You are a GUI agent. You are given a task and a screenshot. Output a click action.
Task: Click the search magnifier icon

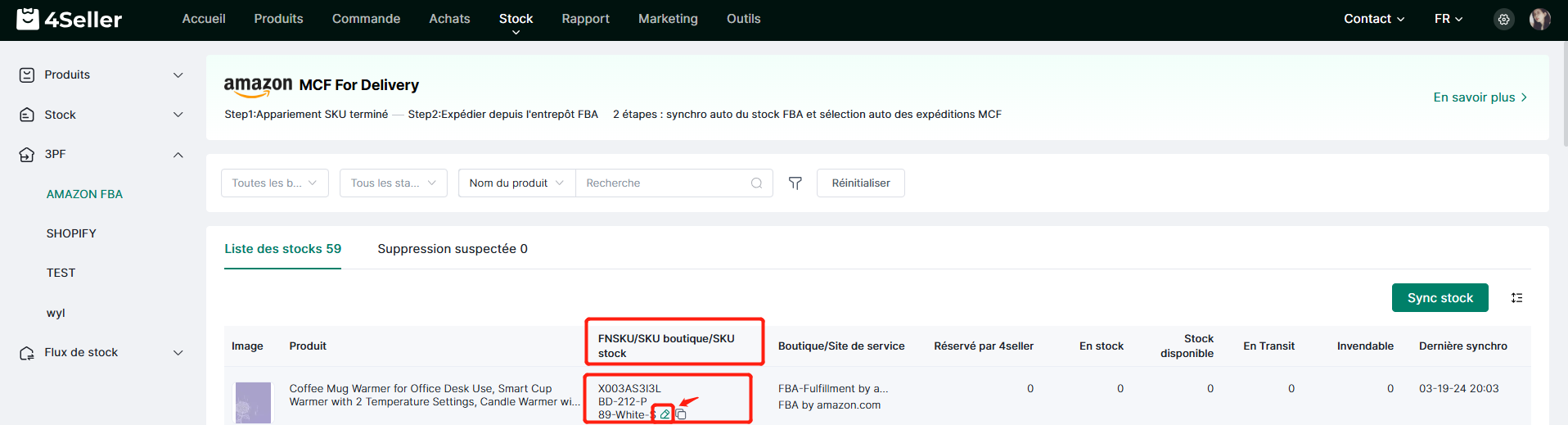(x=756, y=183)
